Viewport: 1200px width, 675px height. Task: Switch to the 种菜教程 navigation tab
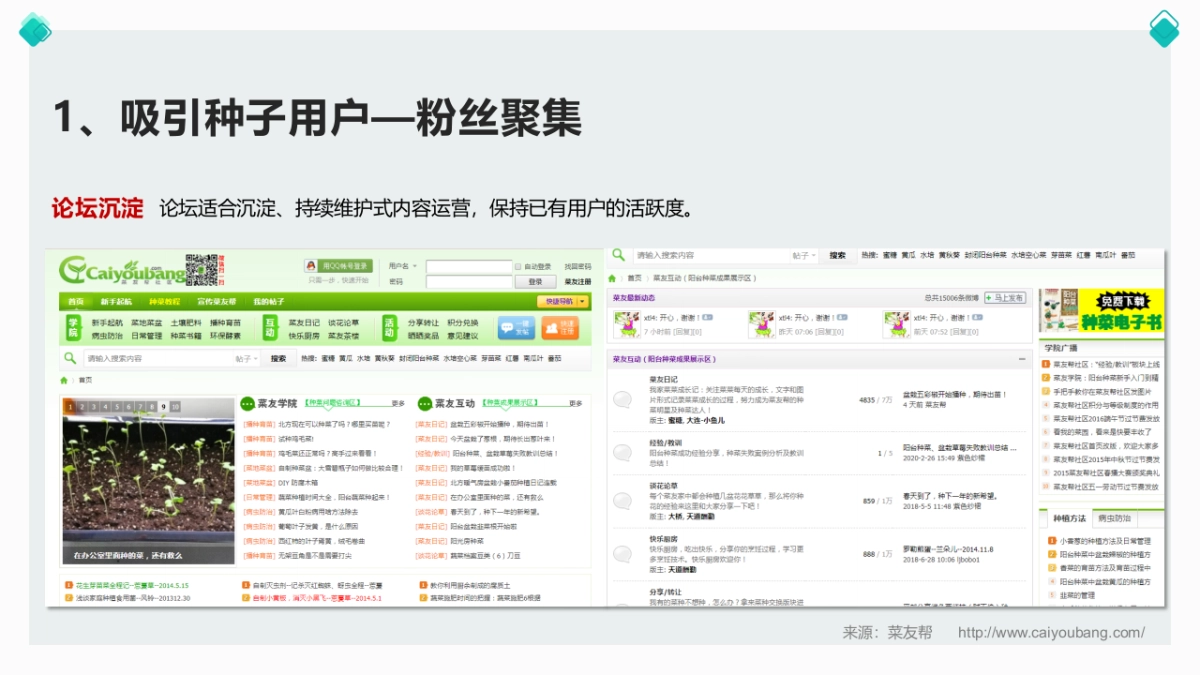(x=164, y=301)
